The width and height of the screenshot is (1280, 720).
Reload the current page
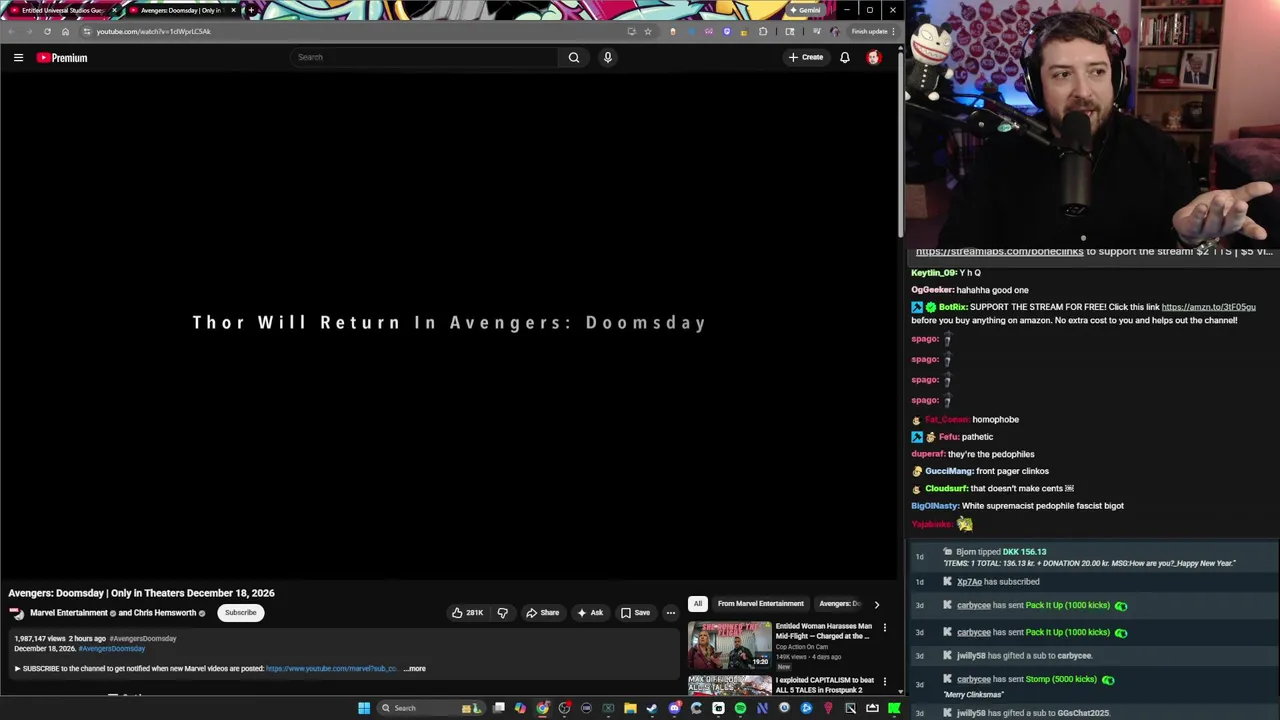coord(47,31)
